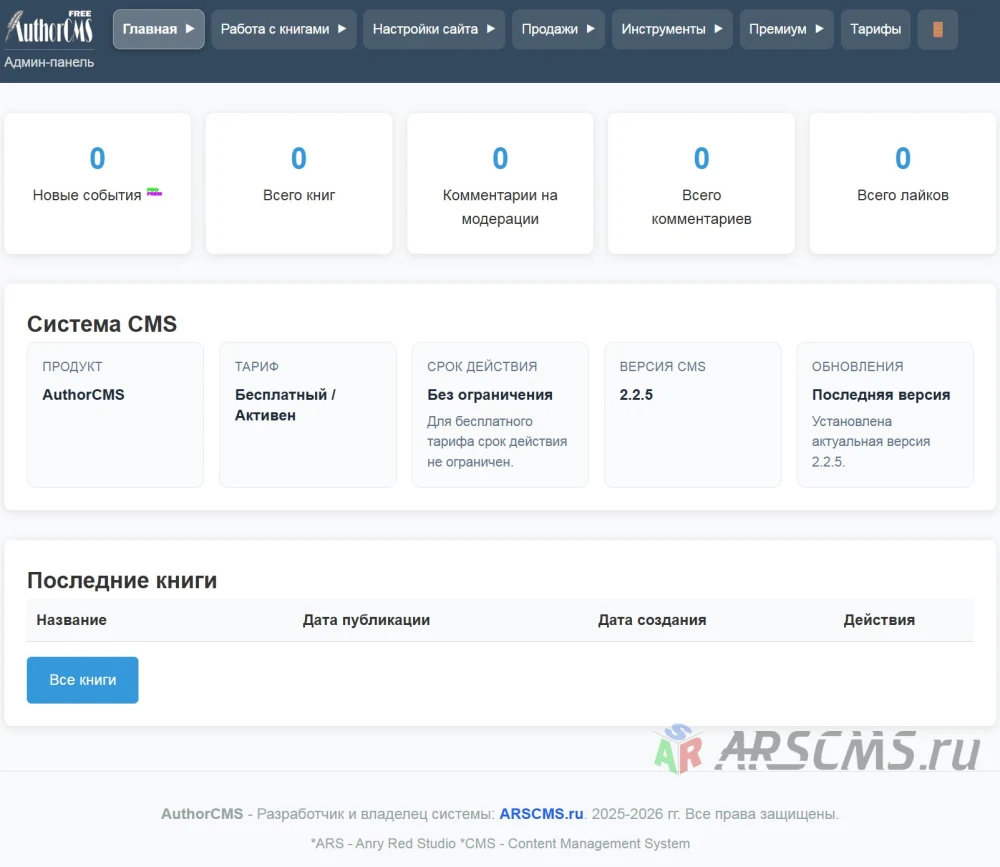Screen dimensions: 1000x867
Task: Click the Название column header
Action: [x=71, y=620]
